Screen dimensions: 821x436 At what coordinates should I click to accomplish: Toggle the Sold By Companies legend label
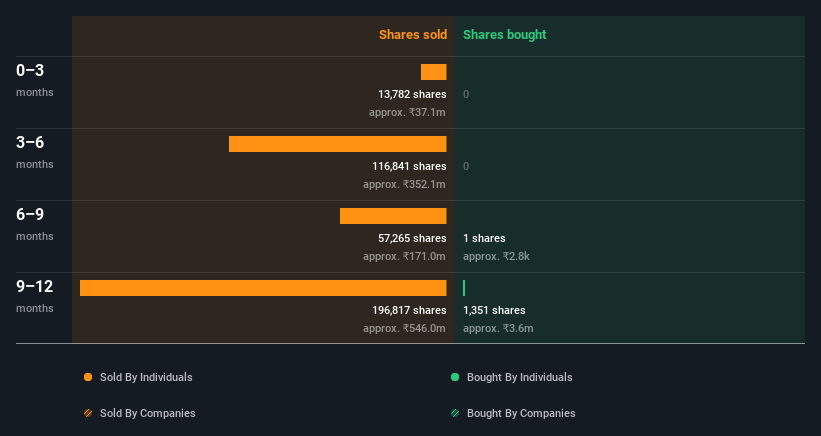(x=148, y=413)
